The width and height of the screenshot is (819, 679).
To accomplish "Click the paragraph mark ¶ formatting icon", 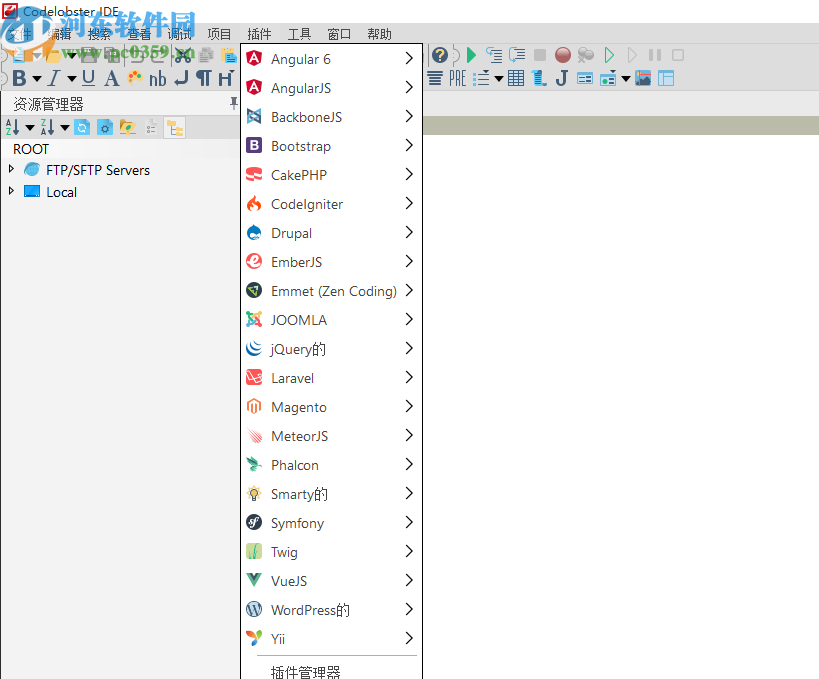I will [x=203, y=78].
